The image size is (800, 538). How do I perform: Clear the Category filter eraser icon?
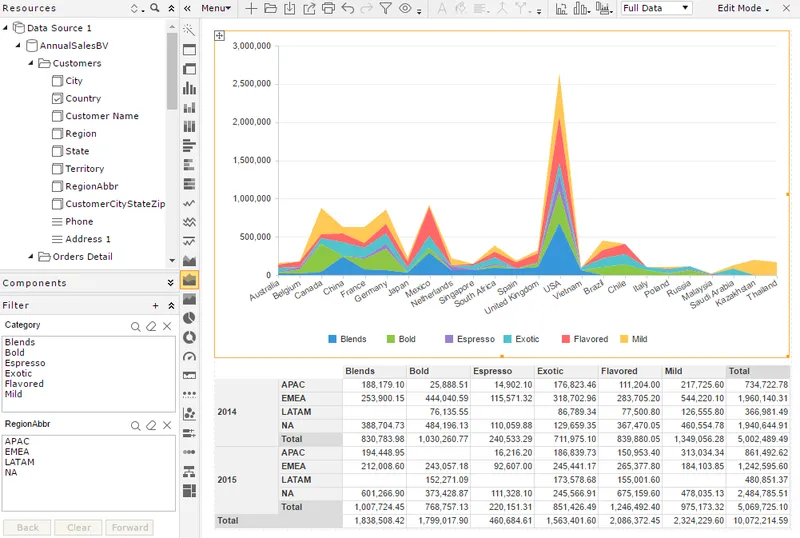click(151, 326)
